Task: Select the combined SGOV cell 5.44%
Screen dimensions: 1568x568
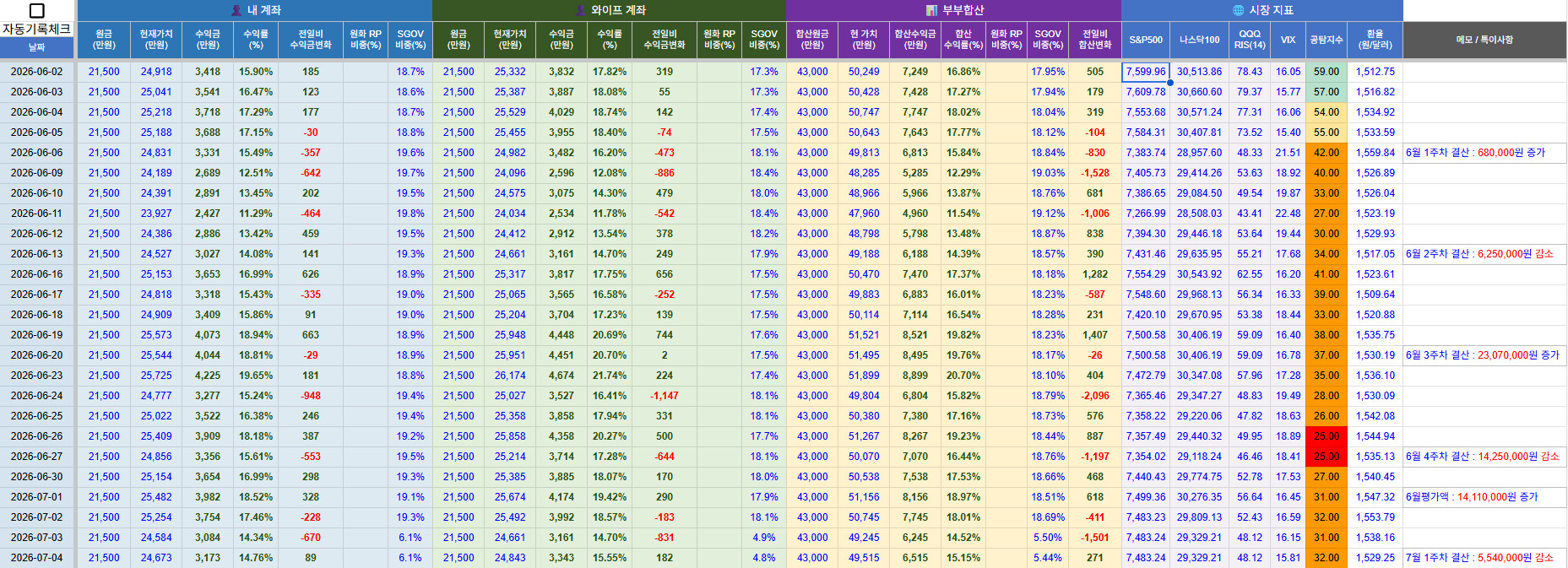Action: point(1048,558)
